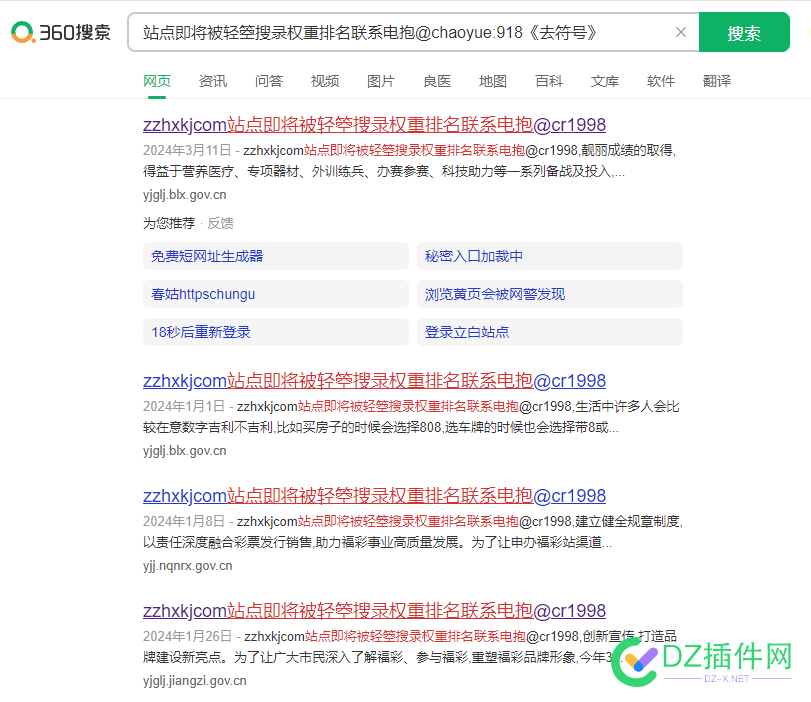Click yjglj.blx.gov.cn under the 2024年1月1日 result

point(185,451)
